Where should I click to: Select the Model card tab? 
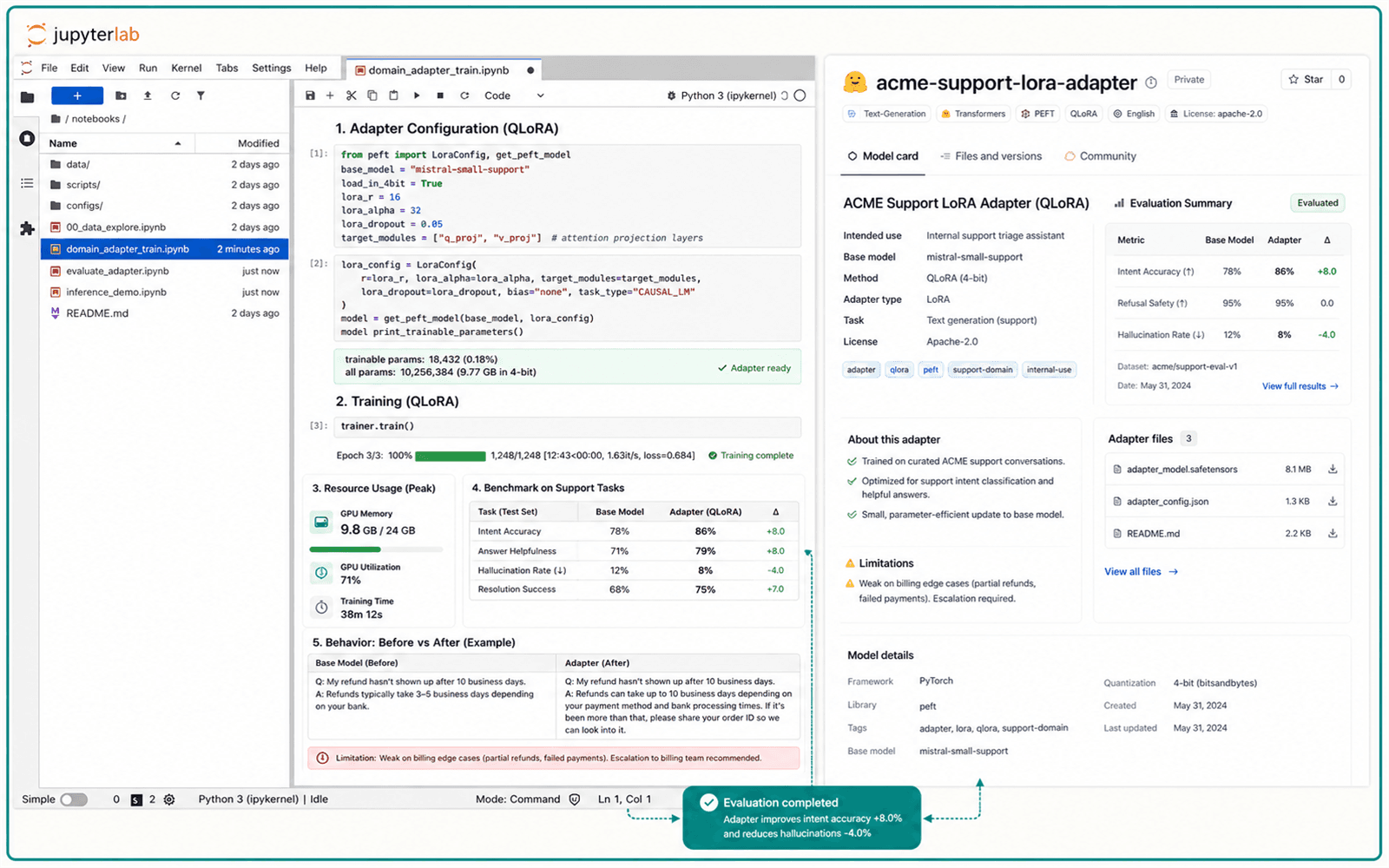(883, 156)
